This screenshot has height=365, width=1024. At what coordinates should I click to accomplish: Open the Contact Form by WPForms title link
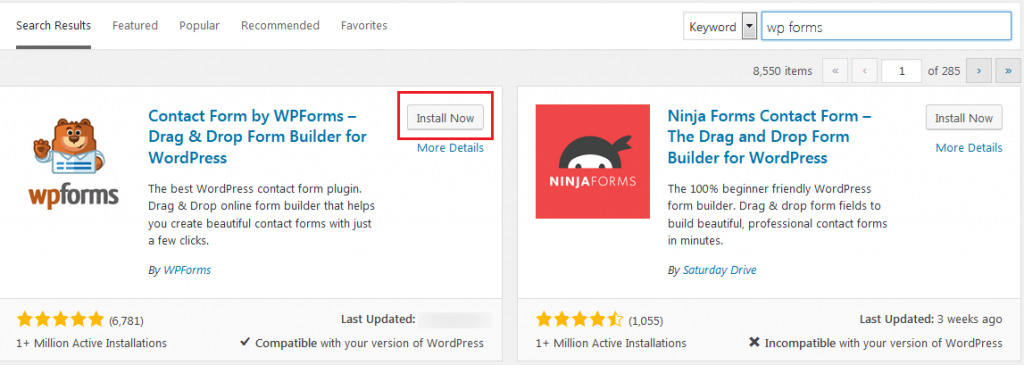(x=258, y=137)
